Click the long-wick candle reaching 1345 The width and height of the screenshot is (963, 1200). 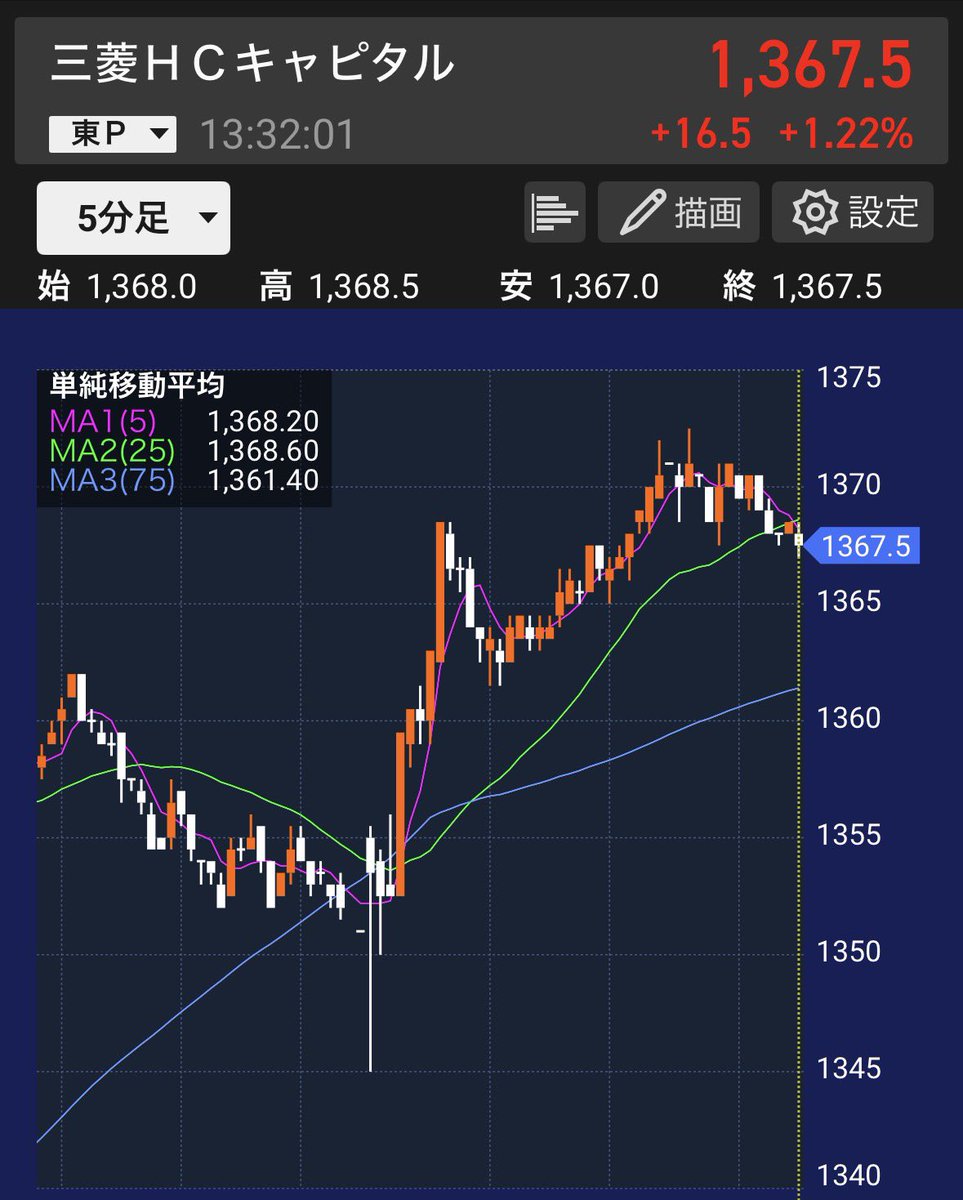coord(371,950)
